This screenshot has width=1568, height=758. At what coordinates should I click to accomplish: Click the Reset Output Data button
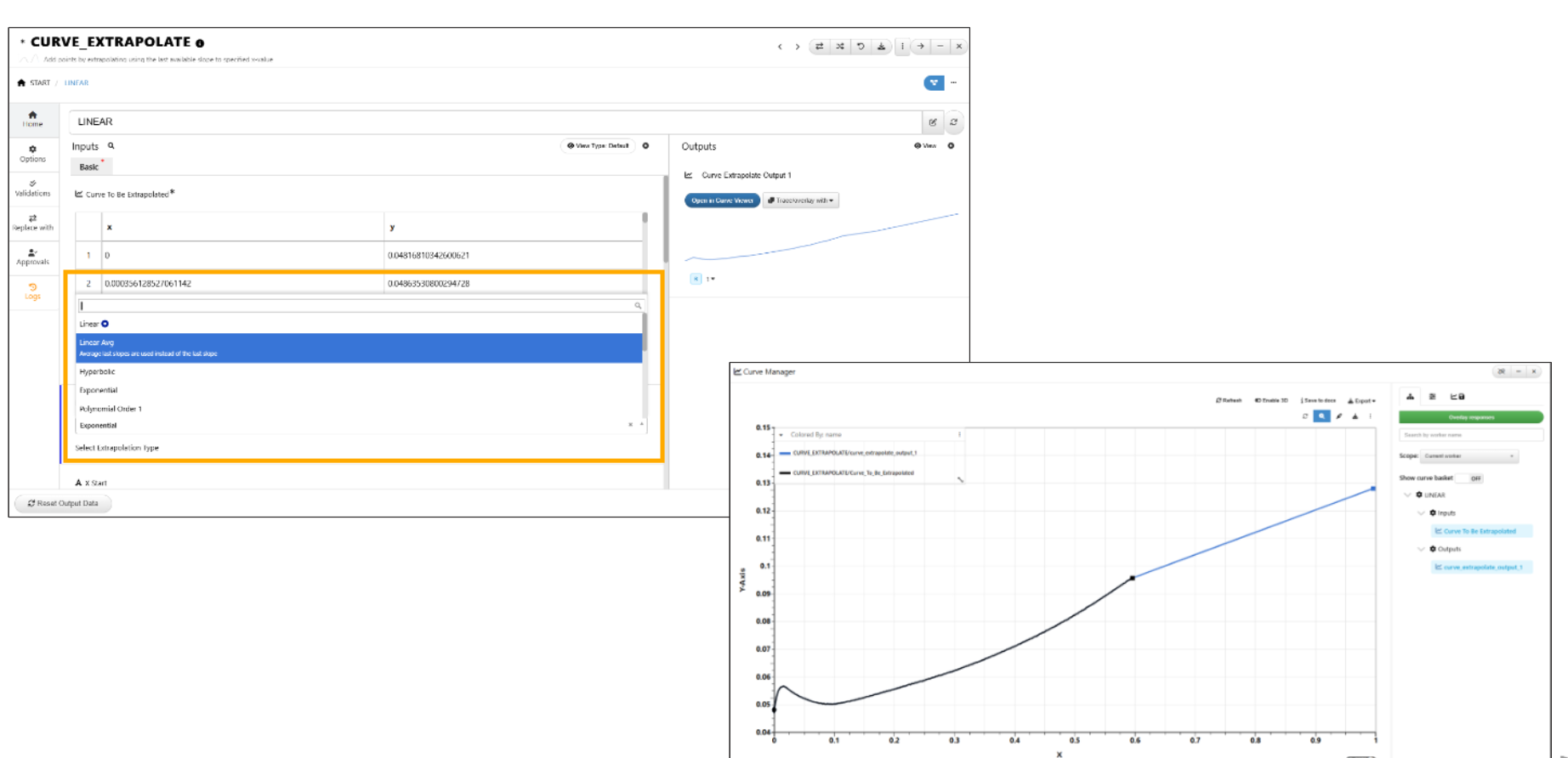click(x=63, y=503)
